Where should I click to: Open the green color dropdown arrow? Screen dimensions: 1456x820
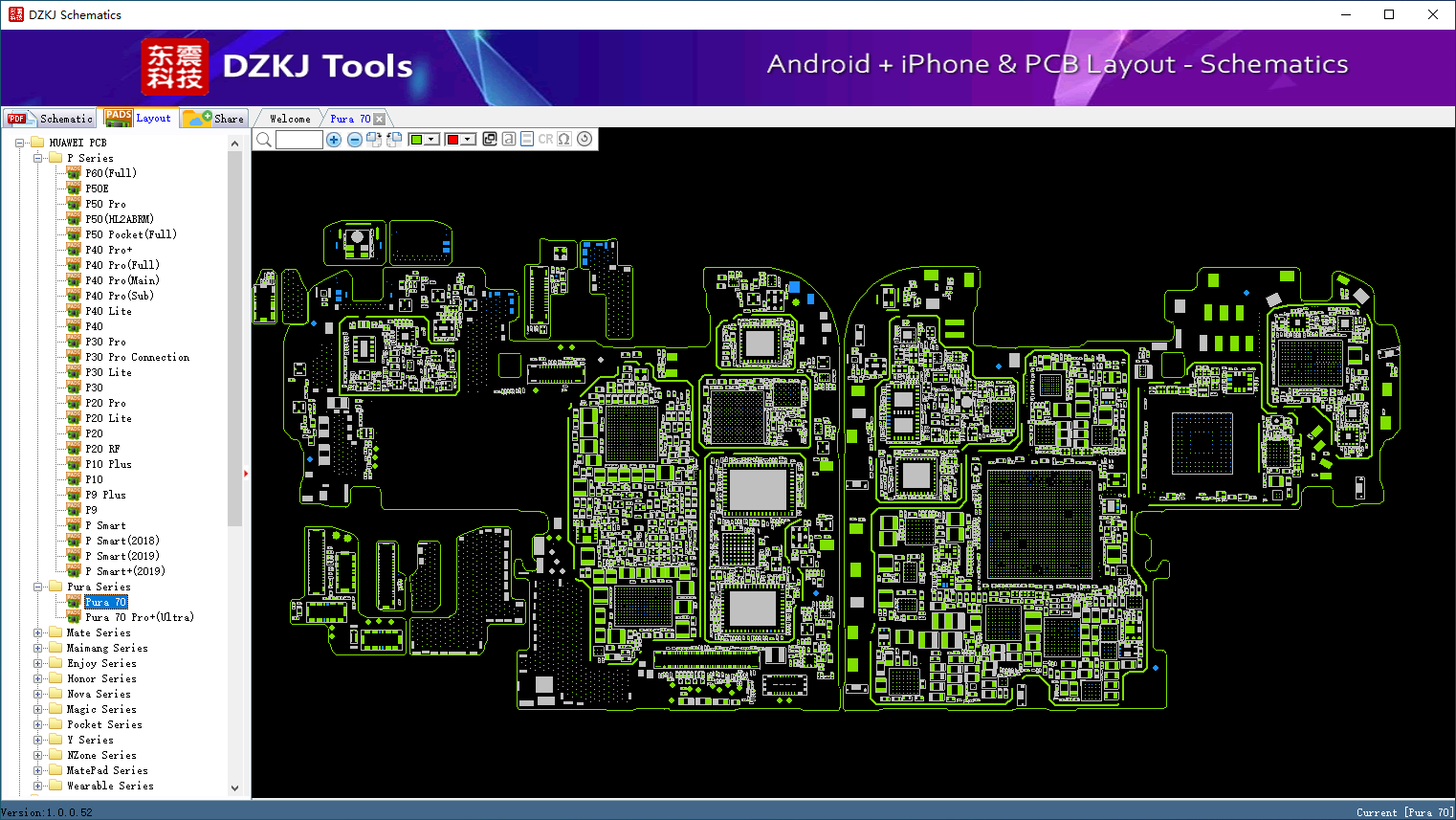[x=432, y=140]
